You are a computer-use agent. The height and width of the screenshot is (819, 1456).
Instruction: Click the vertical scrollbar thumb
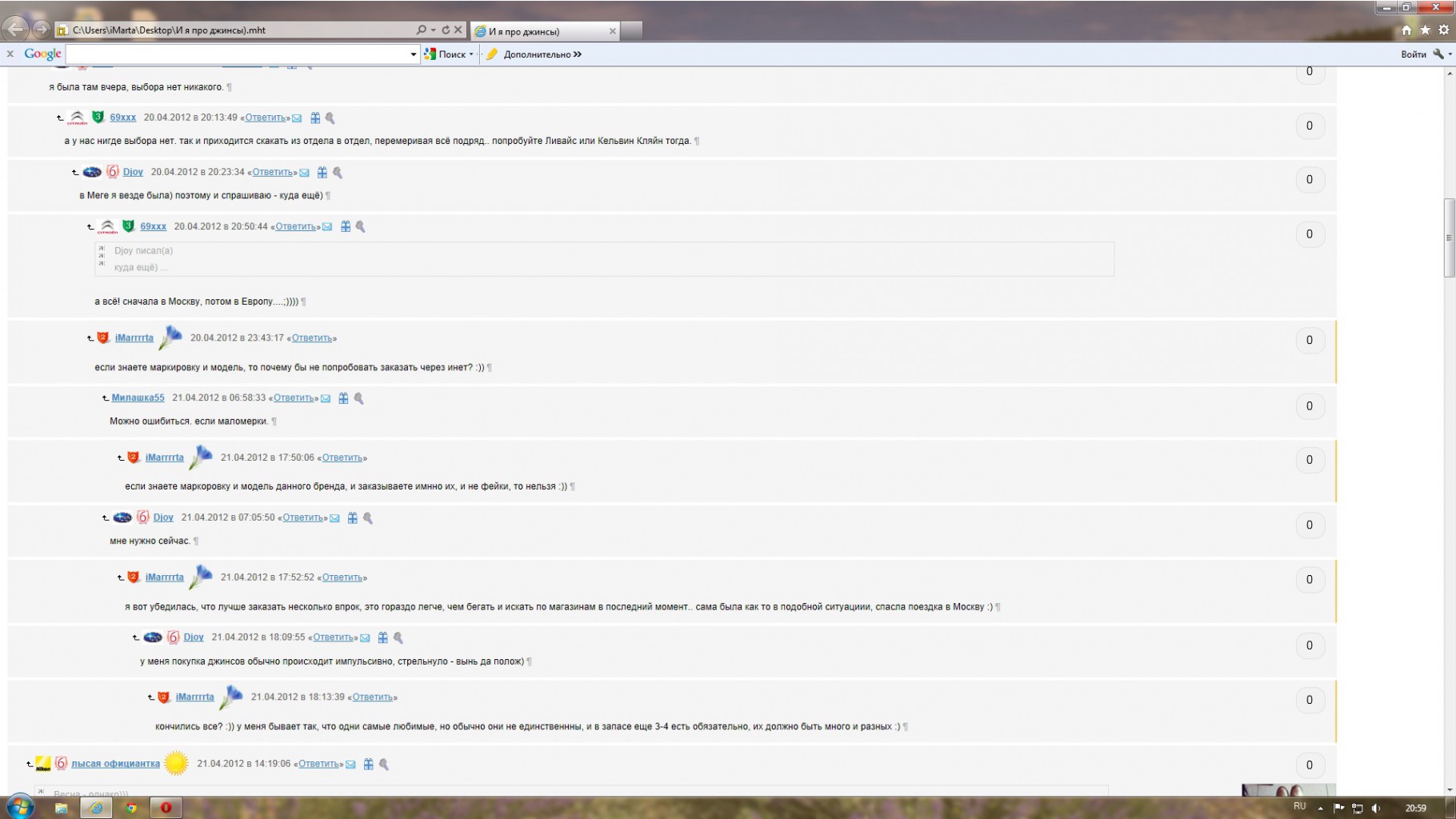point(1449,238)
